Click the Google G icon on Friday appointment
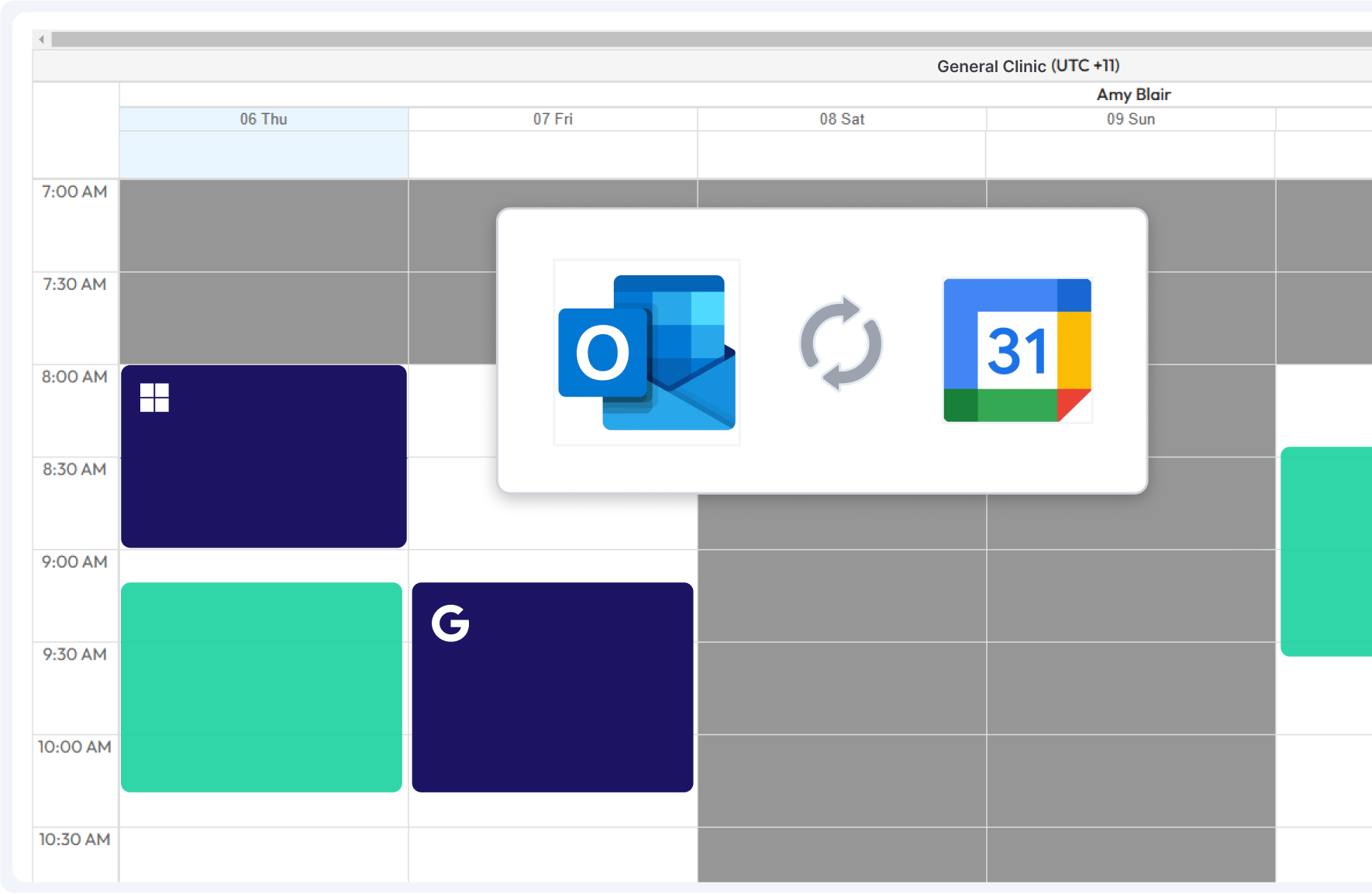The height and width of the screenshot is (894, 1372). click(x=450, y=623)
